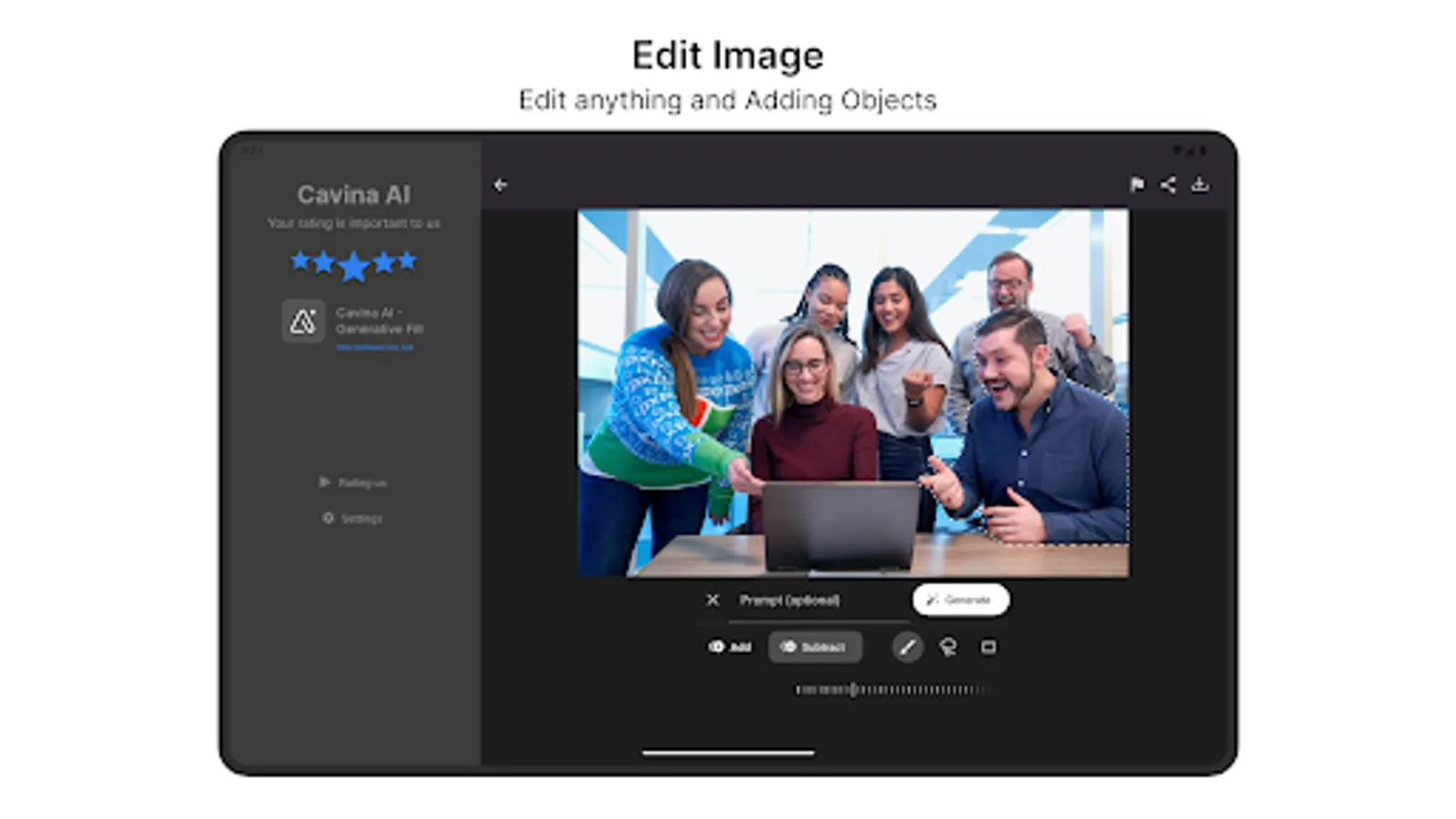Share the edited image
1456x819 pixels.
click(x=1168, y=185)
